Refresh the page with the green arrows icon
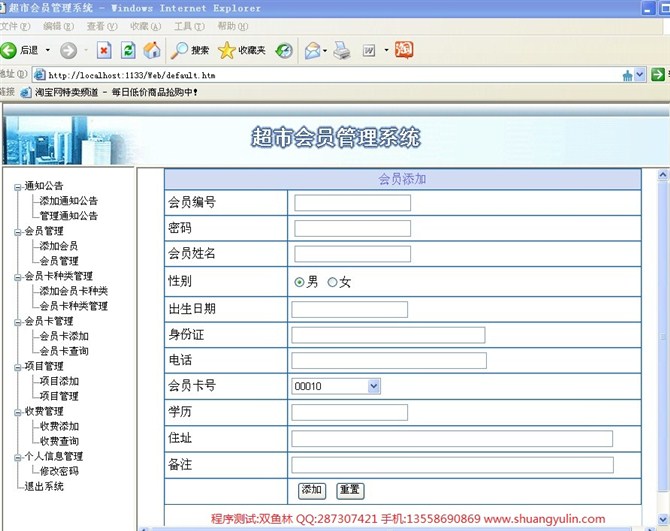670x531 pixels. point(128,50)
